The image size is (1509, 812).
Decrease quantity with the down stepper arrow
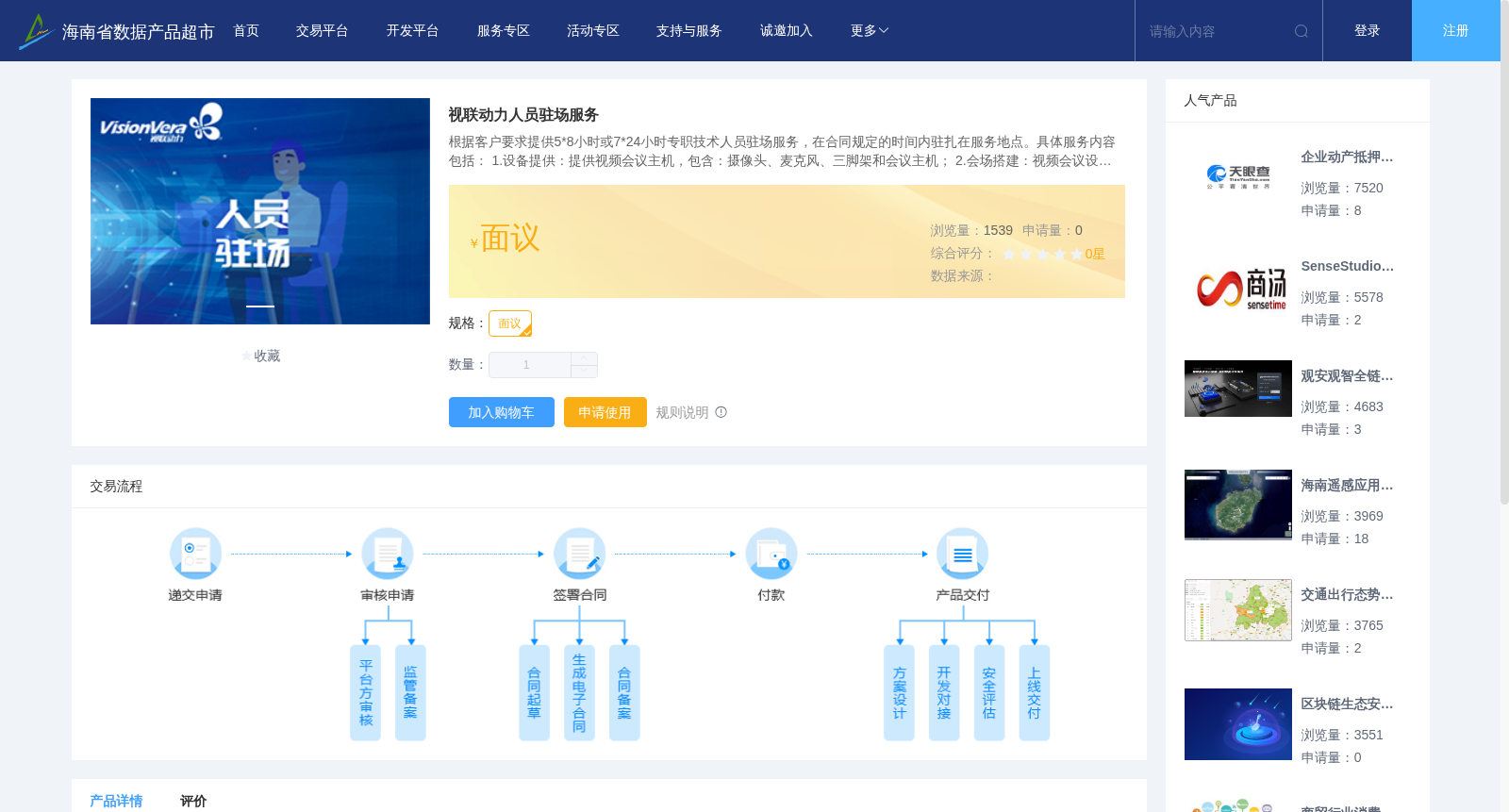point(584,372)
